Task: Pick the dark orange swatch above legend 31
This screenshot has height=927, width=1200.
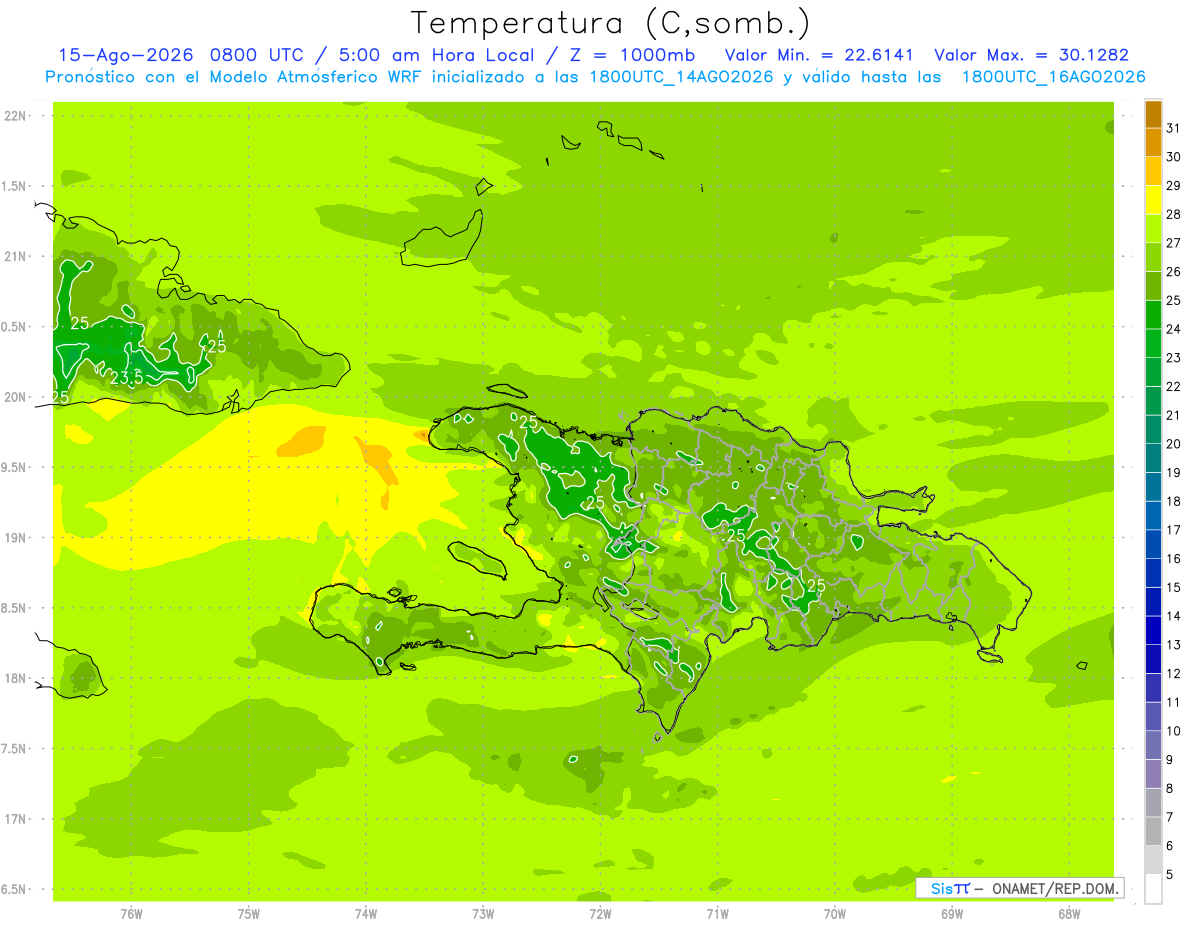Action: pyautogui.click(x=1153, y=114)
